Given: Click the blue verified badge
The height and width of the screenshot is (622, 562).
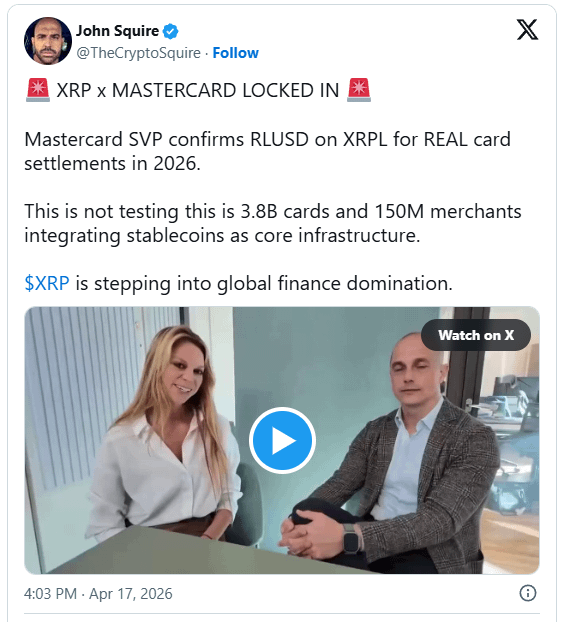Looking at the screenshot, I should (171, 31).
